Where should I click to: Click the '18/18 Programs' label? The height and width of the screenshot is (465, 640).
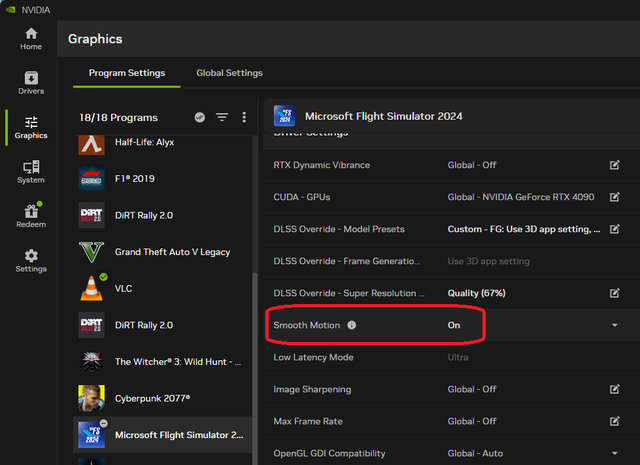coord(118,118)
